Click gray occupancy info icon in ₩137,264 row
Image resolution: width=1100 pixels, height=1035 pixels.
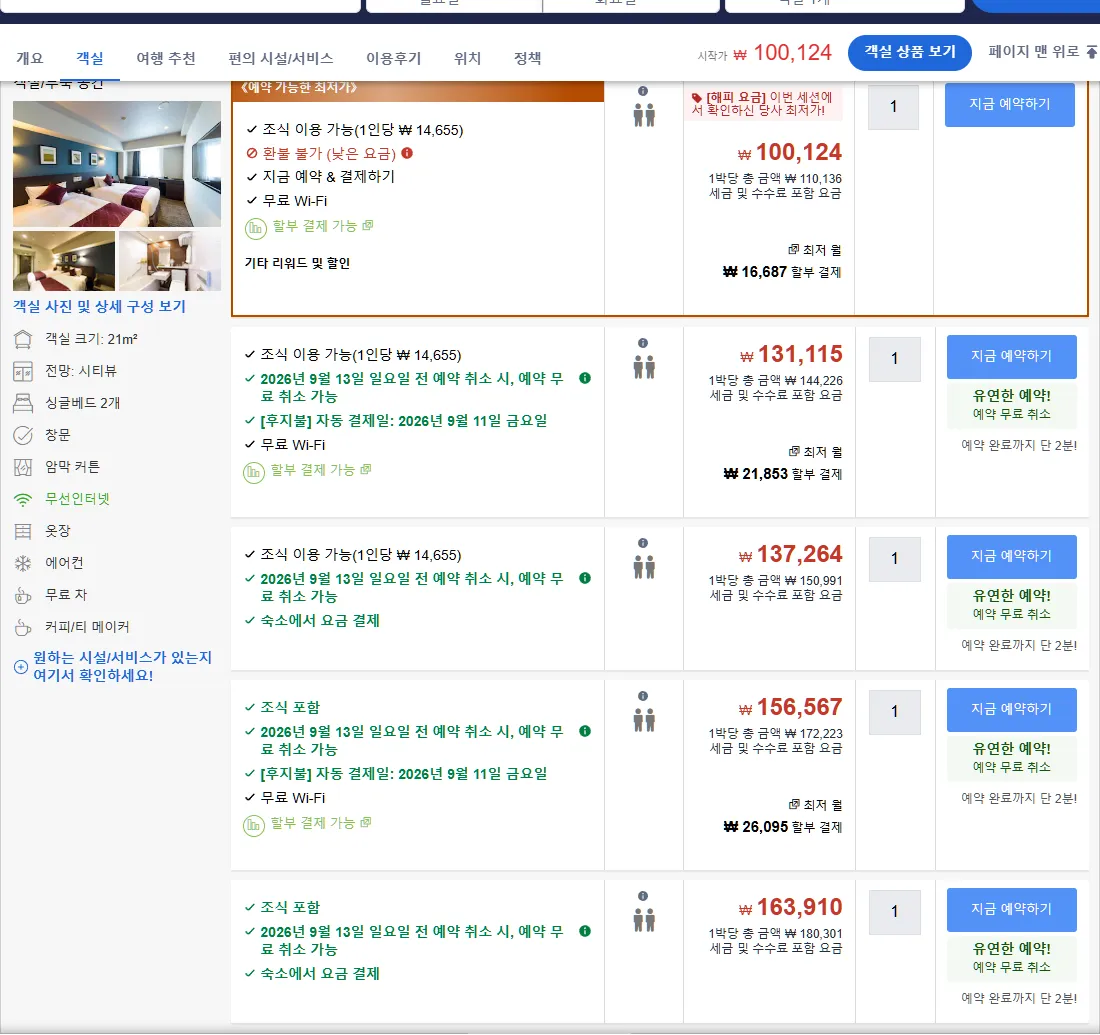coord(643,543)
